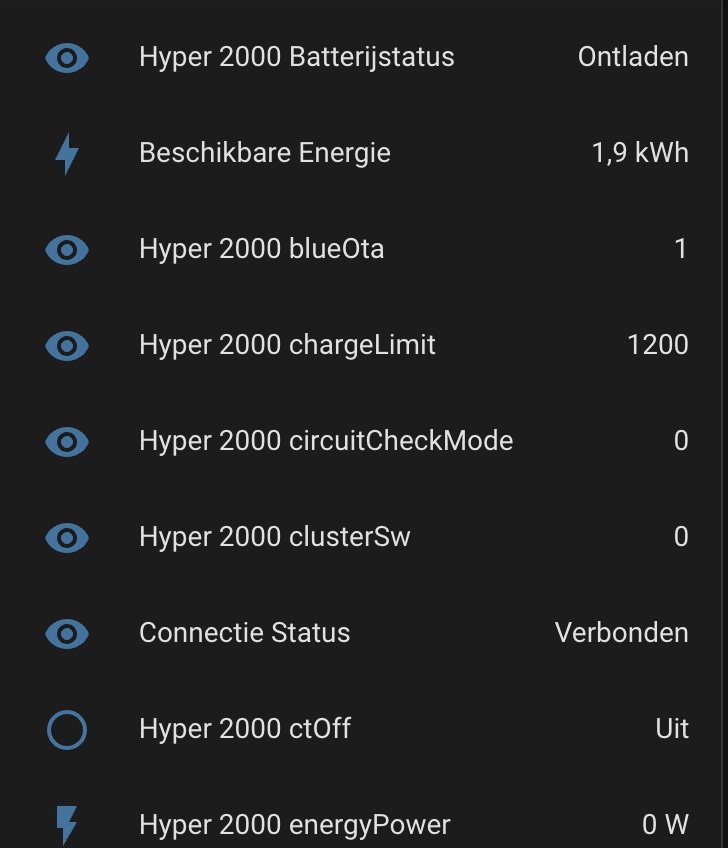
Task: Click the 1,9 kWh energy value
Action: (x=640, y=153)
